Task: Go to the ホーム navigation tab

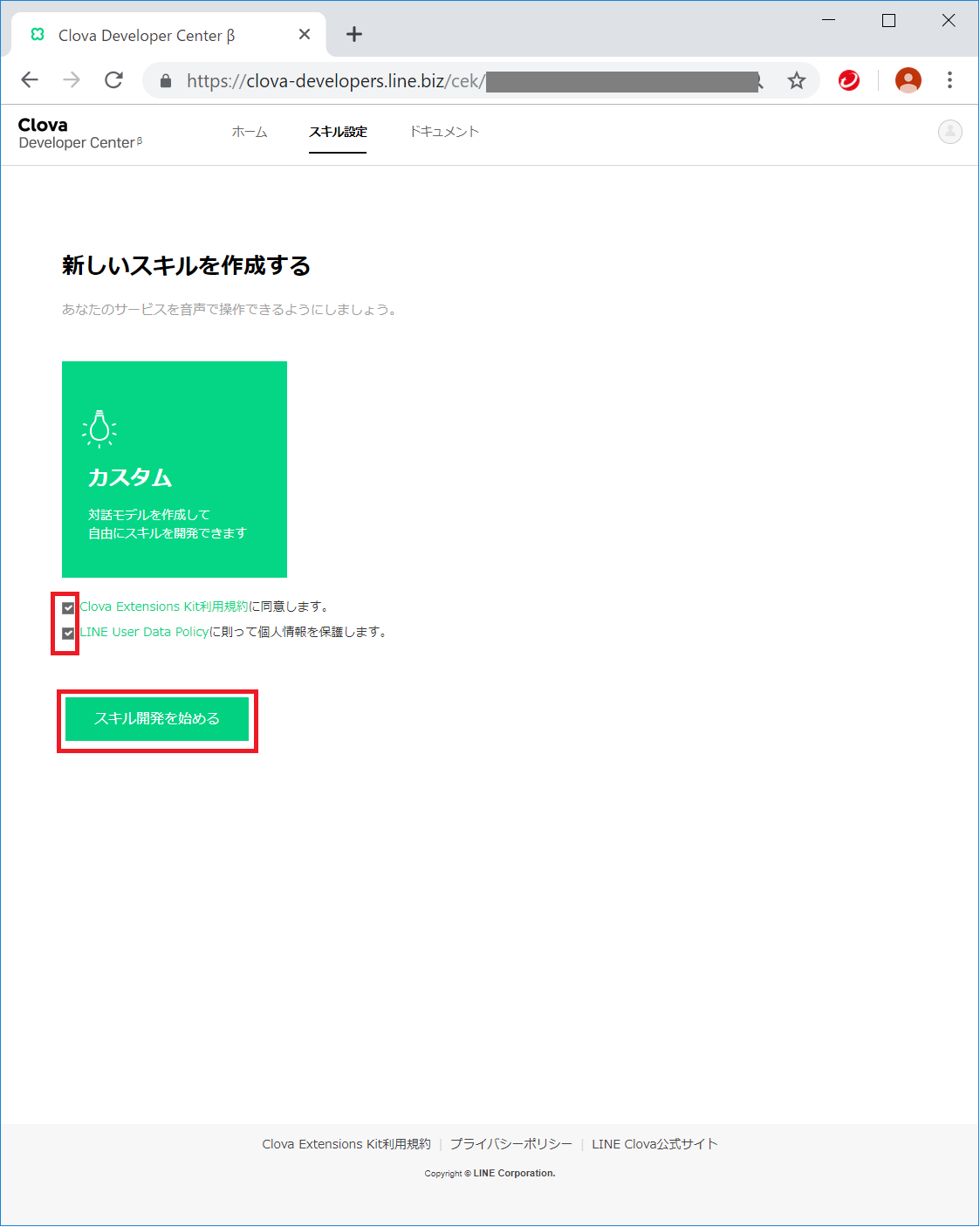Action: tap(249, 132)
